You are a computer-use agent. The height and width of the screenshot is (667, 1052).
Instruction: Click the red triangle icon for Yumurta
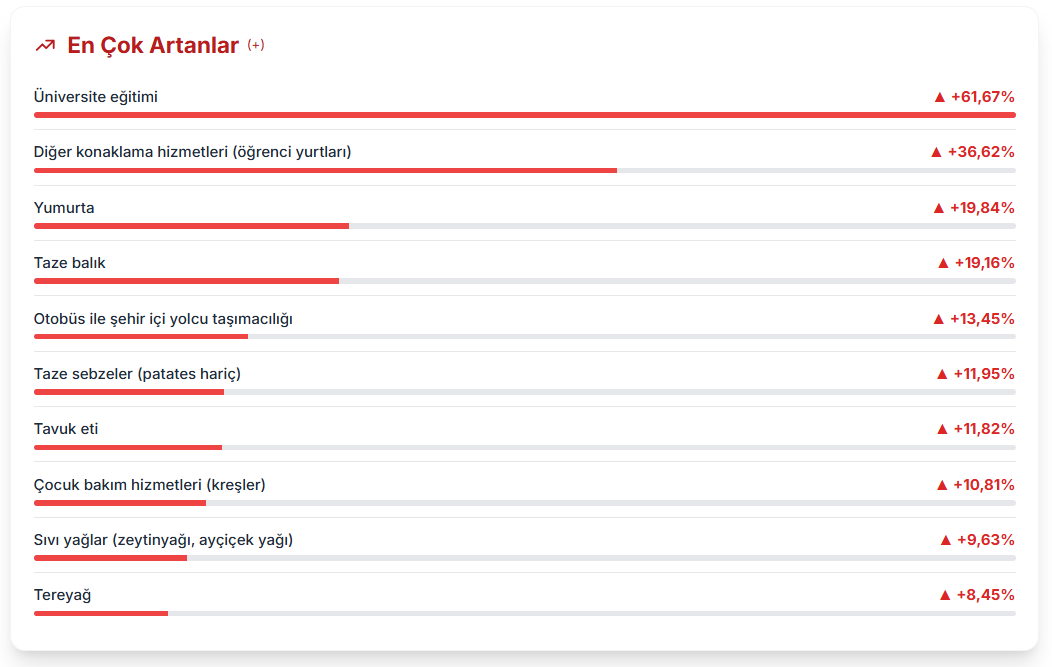pyautogui.click(x=939, y=208)
